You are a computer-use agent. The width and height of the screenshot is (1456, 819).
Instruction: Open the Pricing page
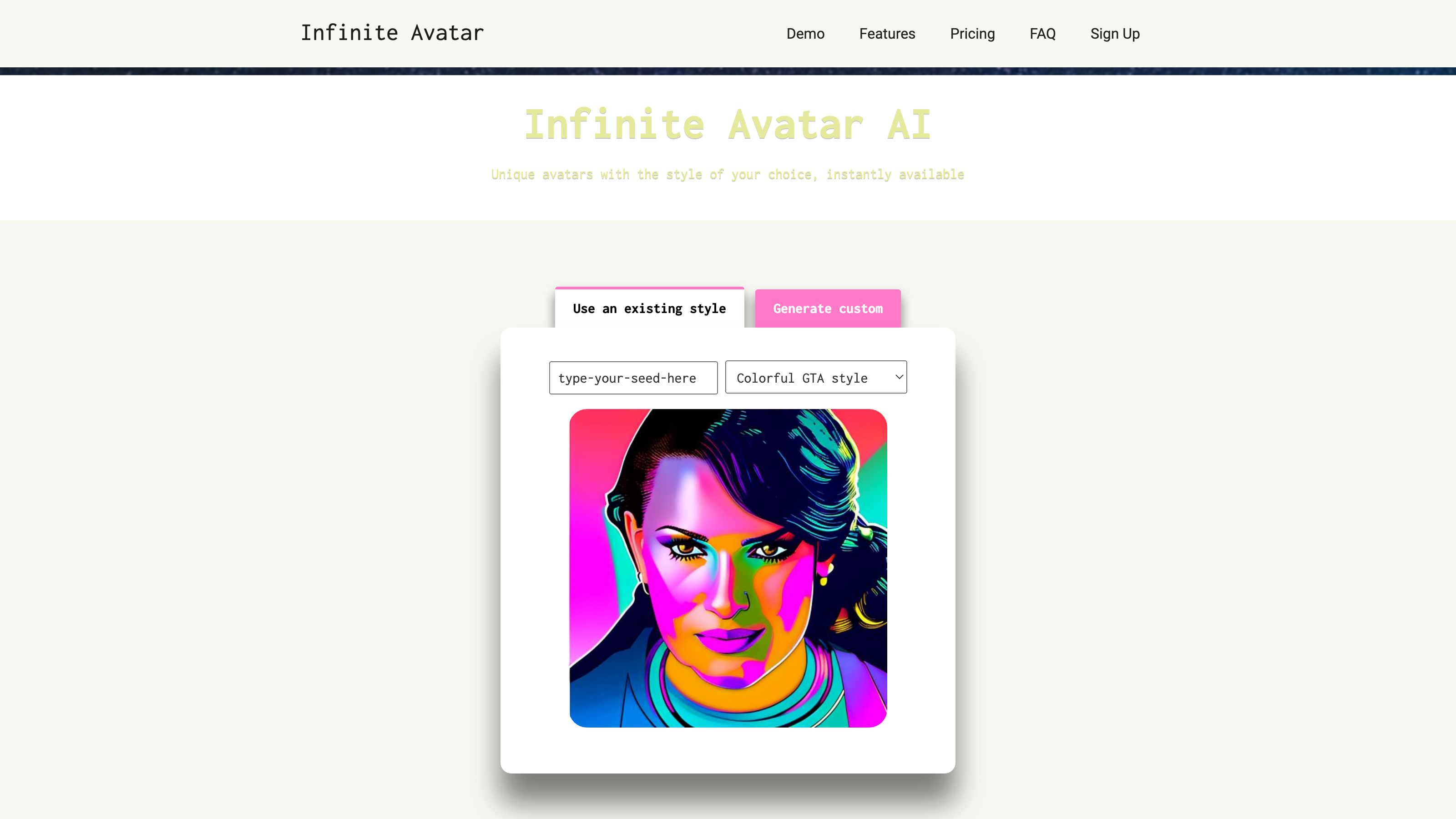pos(972,33)
